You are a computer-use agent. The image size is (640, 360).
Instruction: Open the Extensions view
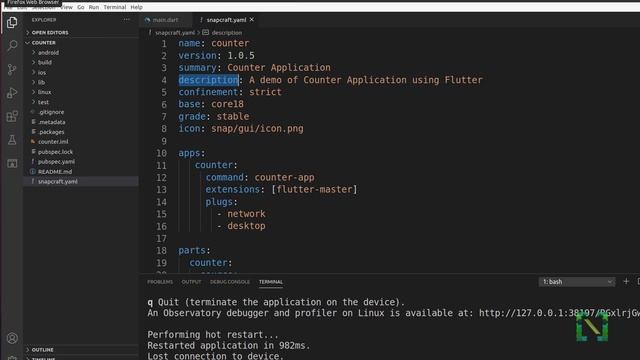pyautogui.click(x=12, y=116)
